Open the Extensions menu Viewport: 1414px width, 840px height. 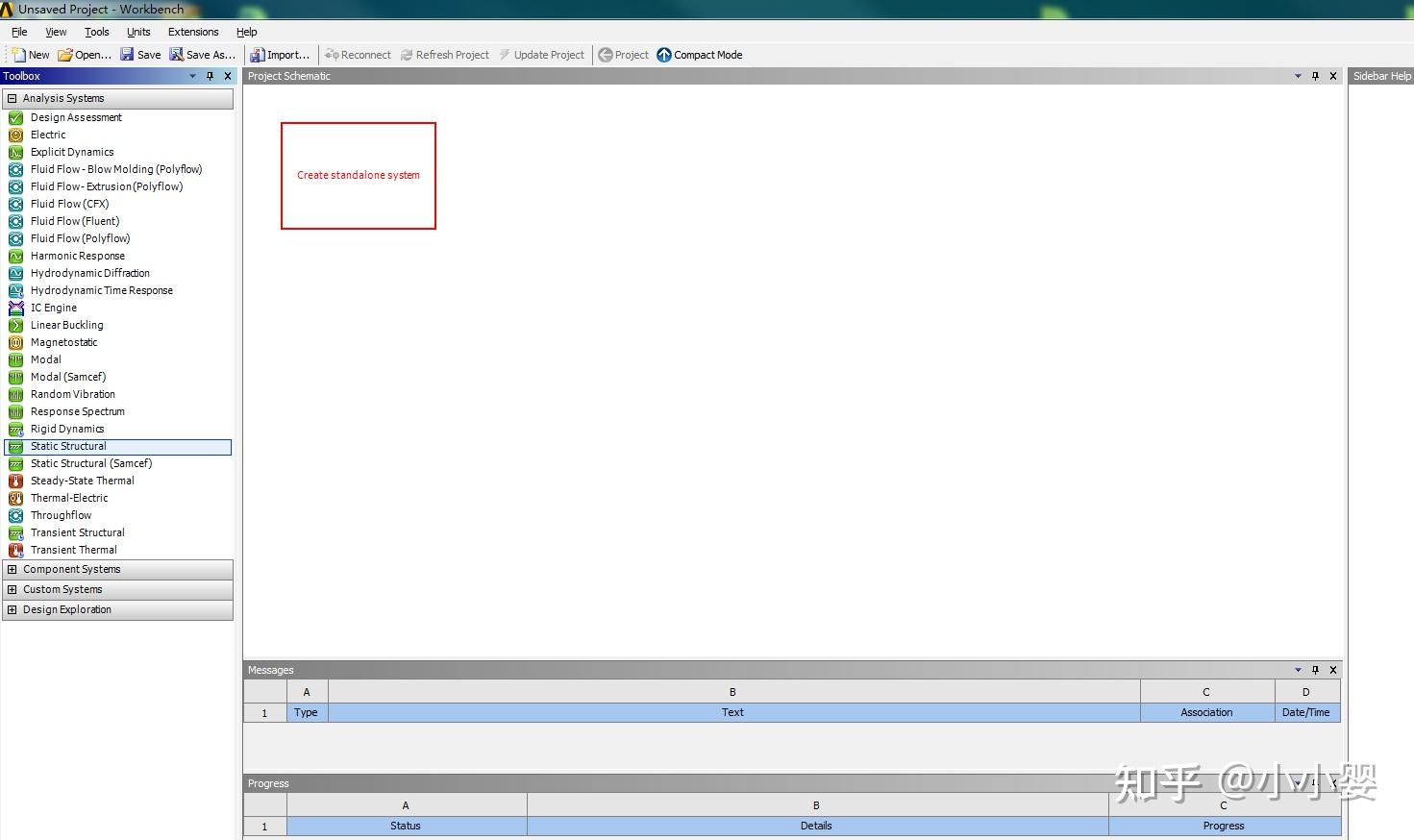[193, 32]
